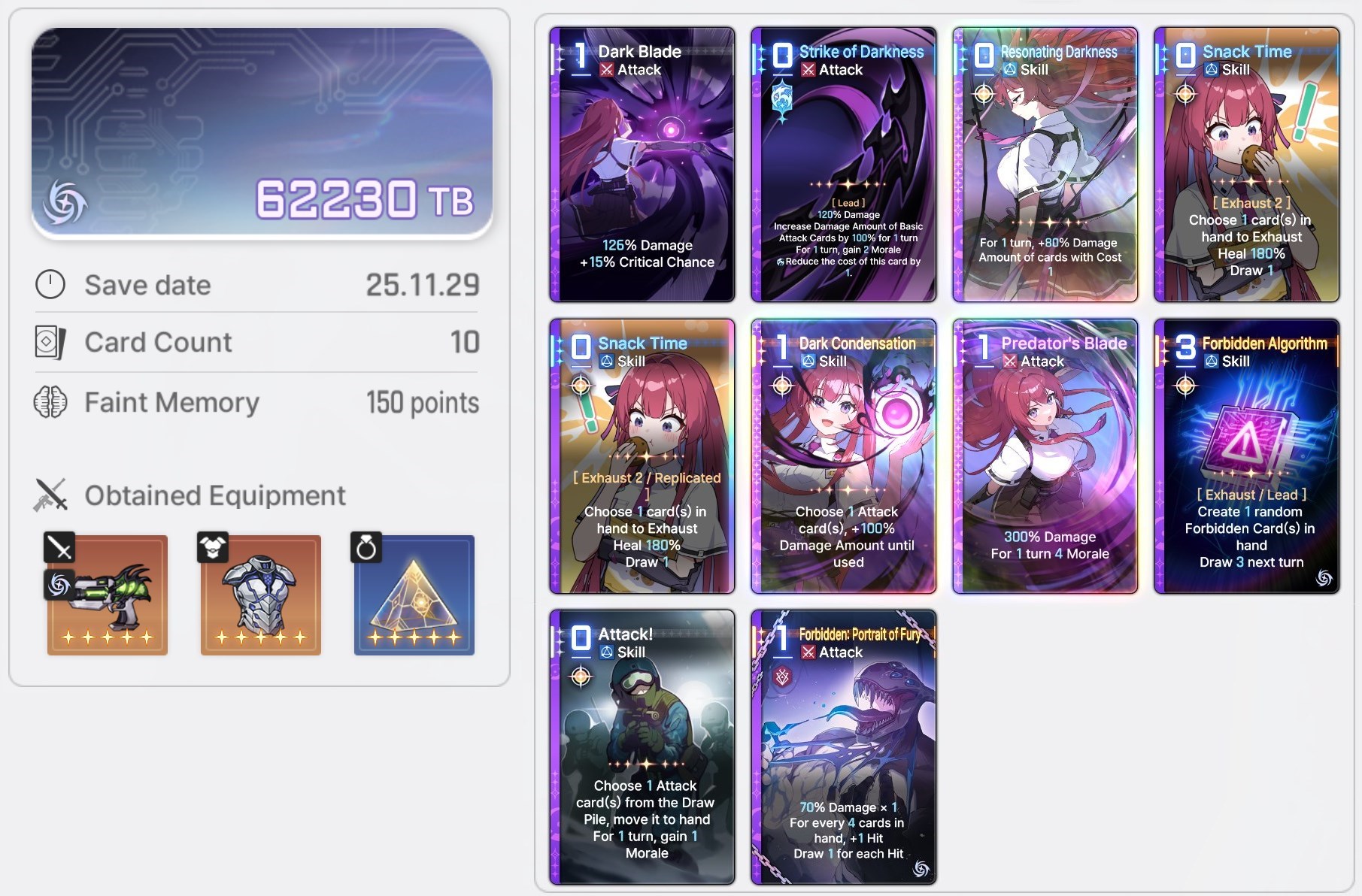Select the Predator's Blade attack card

pos(1045,456)
